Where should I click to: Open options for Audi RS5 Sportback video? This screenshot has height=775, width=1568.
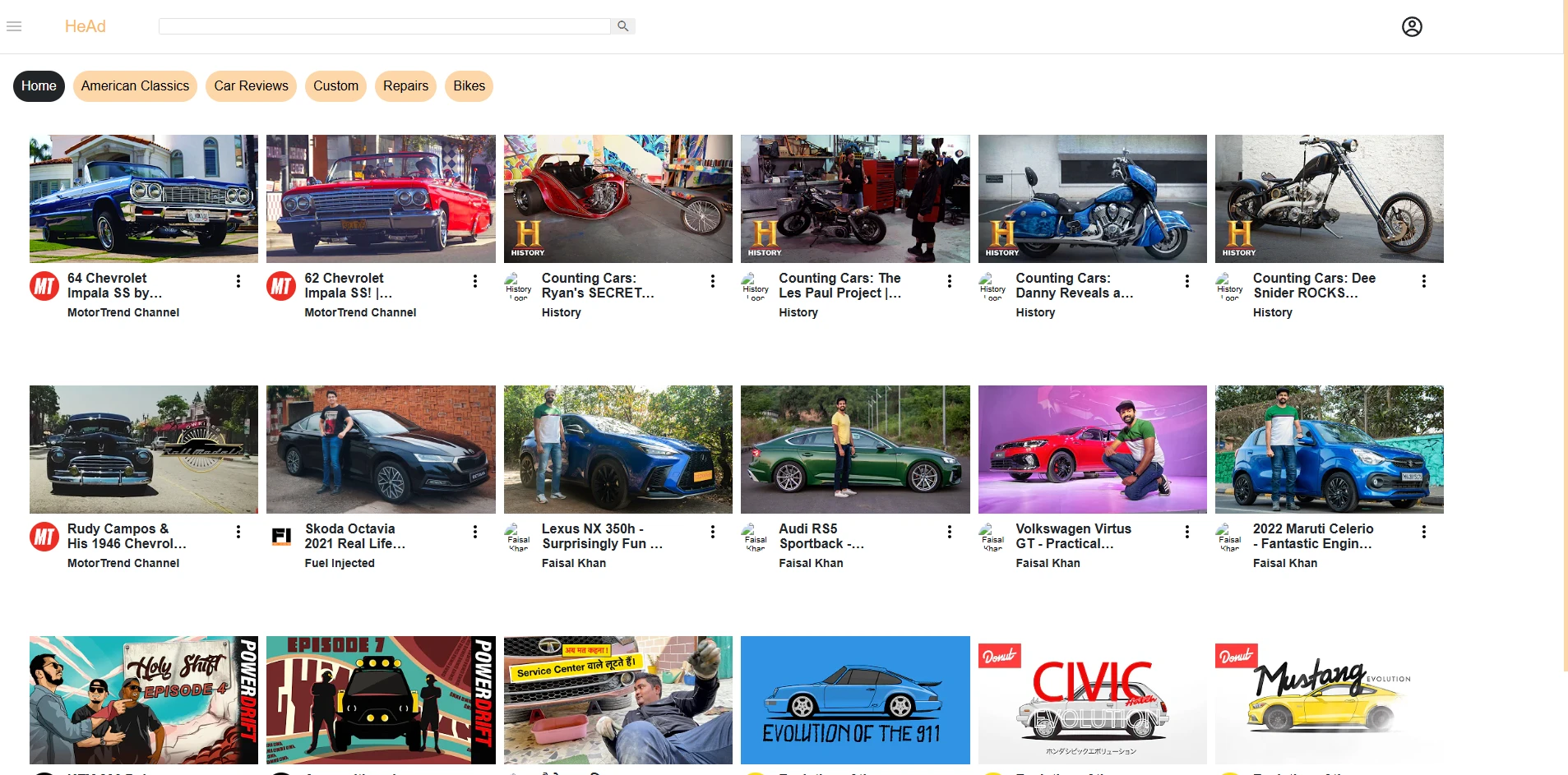pyautogui.click(x=950, y=532)
